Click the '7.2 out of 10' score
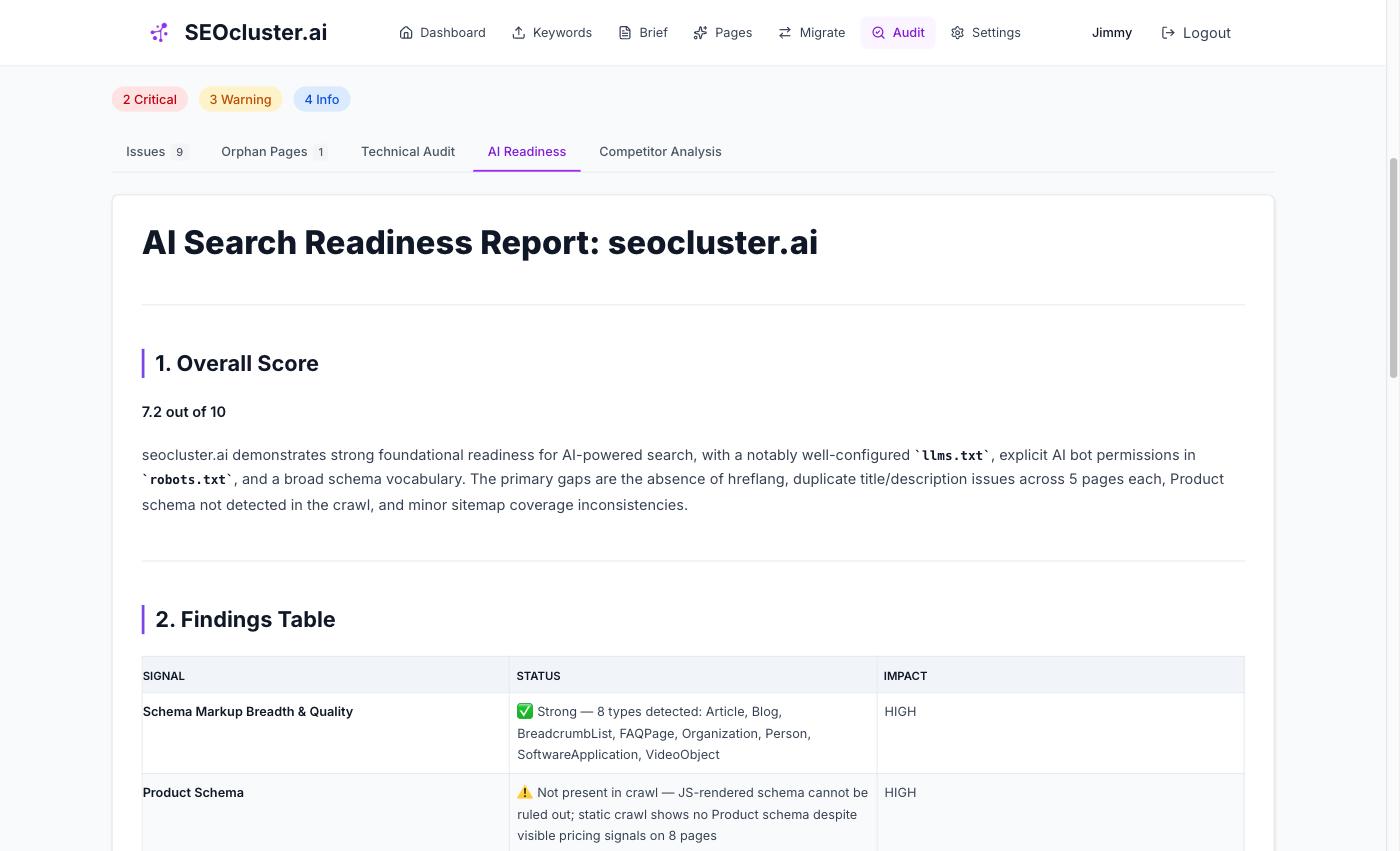1400x851 pixels. (x=184, y=412)
